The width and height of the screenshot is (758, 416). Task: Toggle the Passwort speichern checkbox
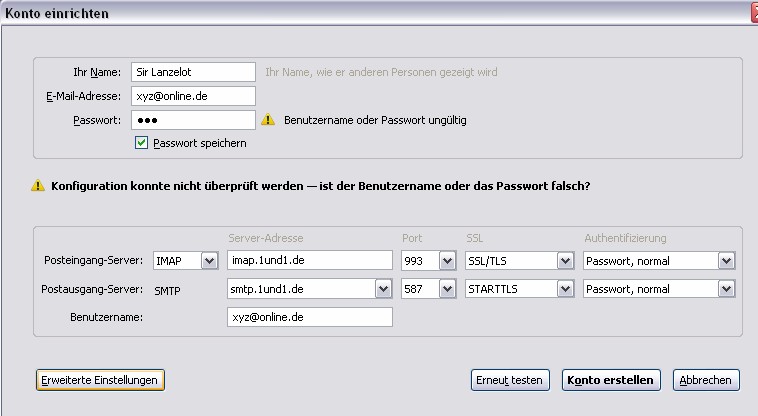pyautogui.click(x=142, y=143)
